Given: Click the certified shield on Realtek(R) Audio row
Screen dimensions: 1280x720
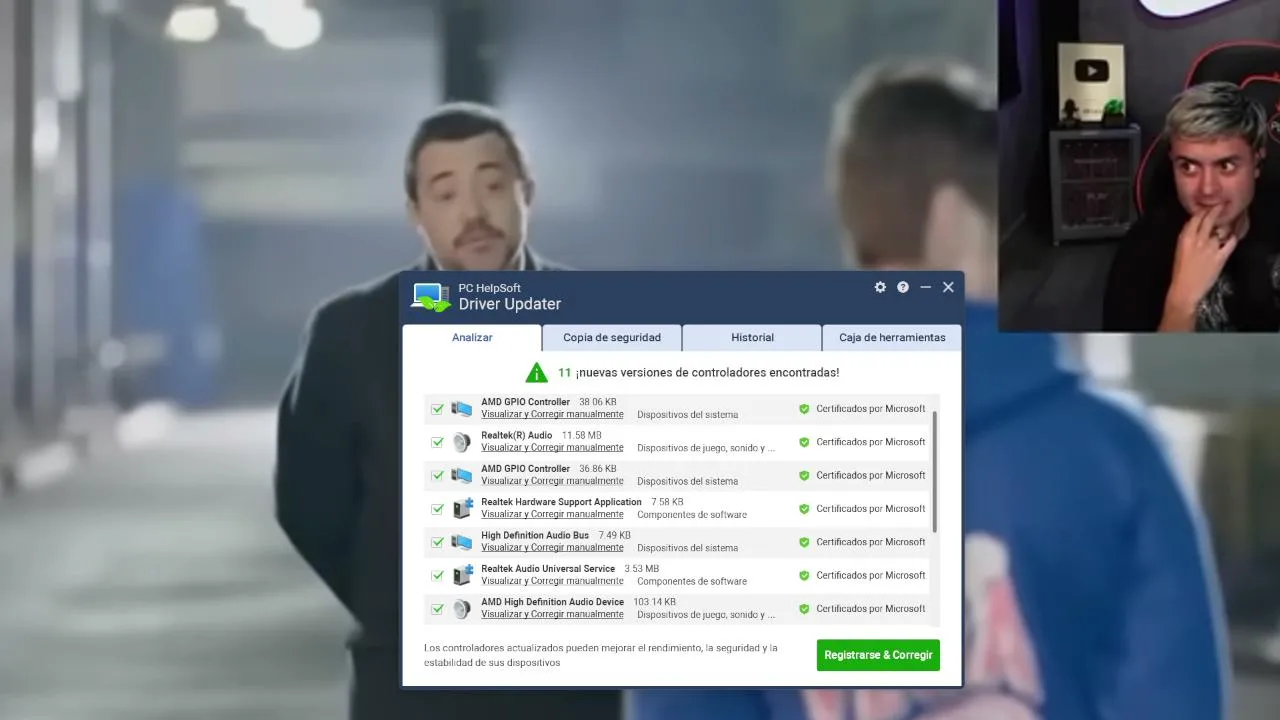Looking at the screenshot, I should click(804, 442).
